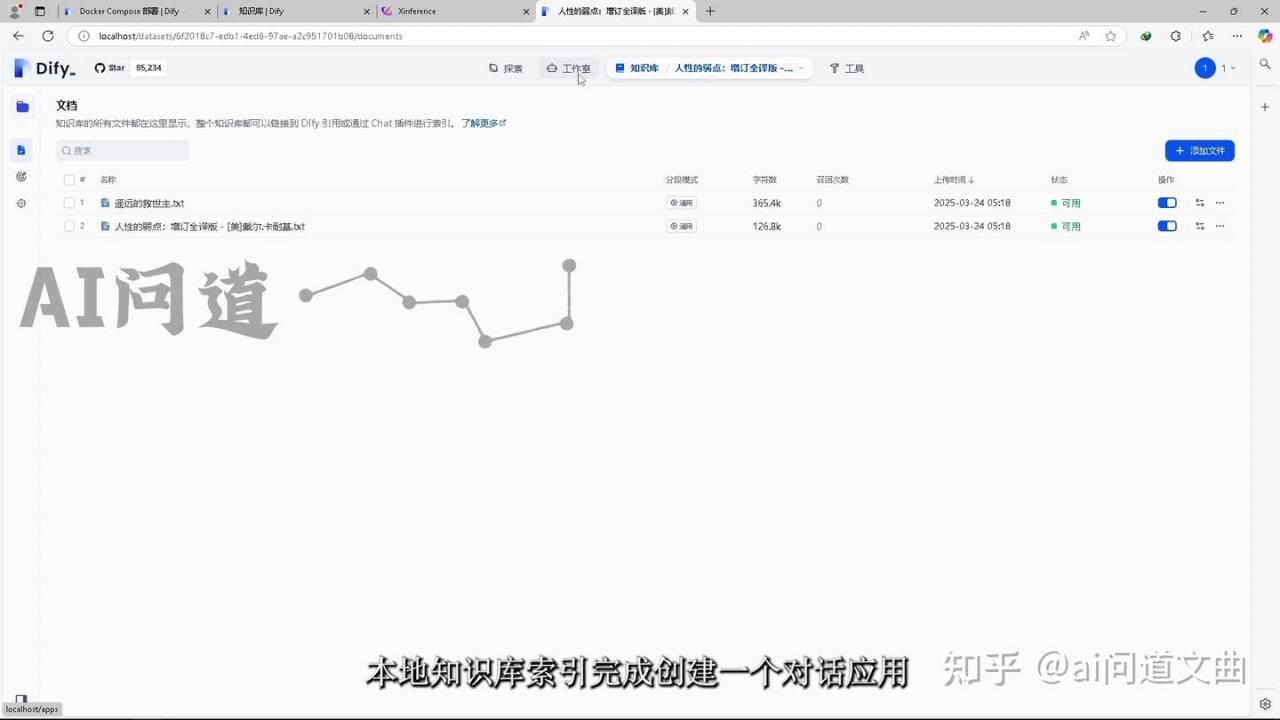Add item to Edge sidebar plus icon
Viewport: 1280px width, 720px height.
click(x=1265, y=107)
